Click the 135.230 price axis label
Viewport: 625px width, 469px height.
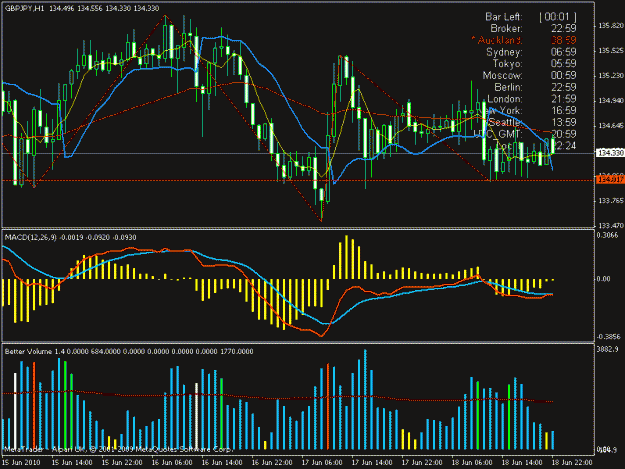(x=610, y=75)
